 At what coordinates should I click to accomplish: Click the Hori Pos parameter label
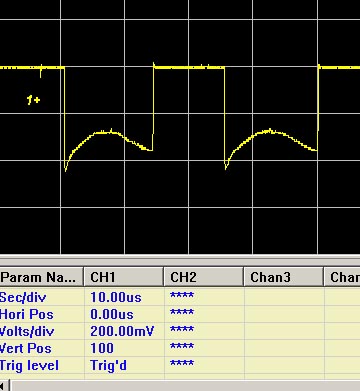[x=26, y=314]
